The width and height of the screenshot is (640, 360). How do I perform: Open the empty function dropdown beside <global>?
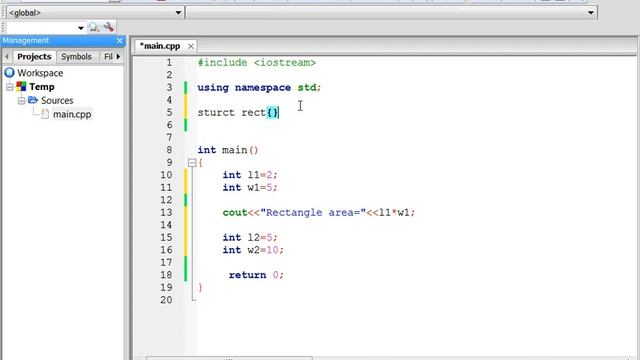pyautogui.click(x=392, y=13)
